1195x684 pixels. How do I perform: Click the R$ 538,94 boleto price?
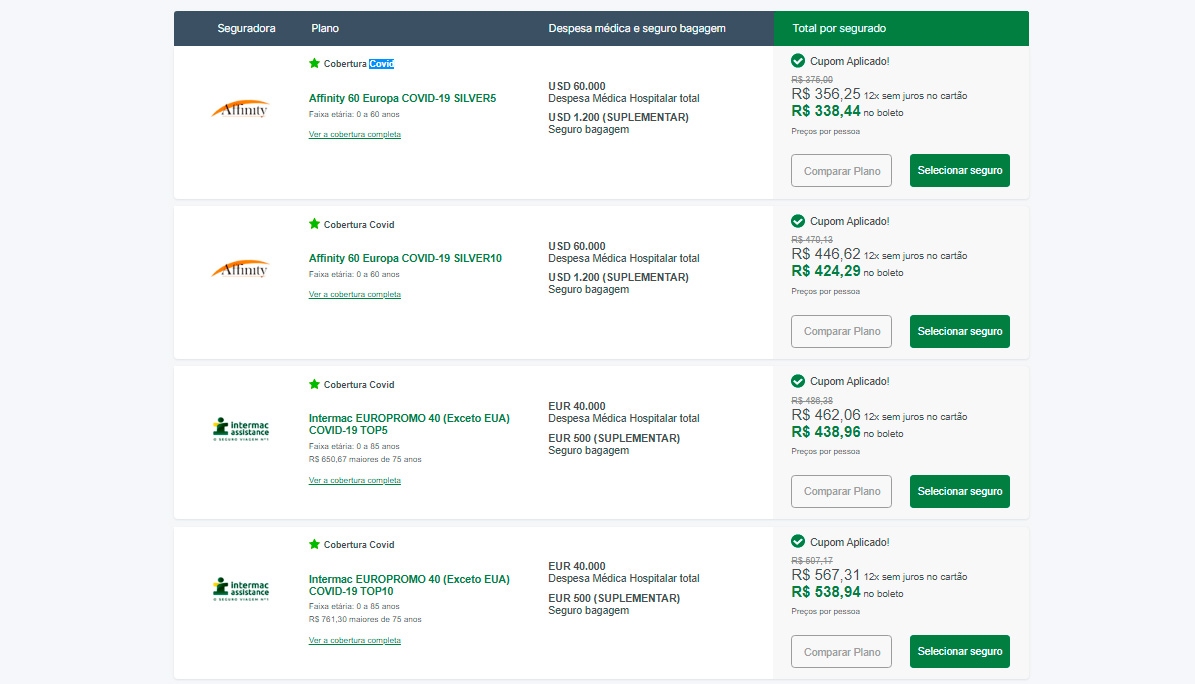[x=825, y=592]
